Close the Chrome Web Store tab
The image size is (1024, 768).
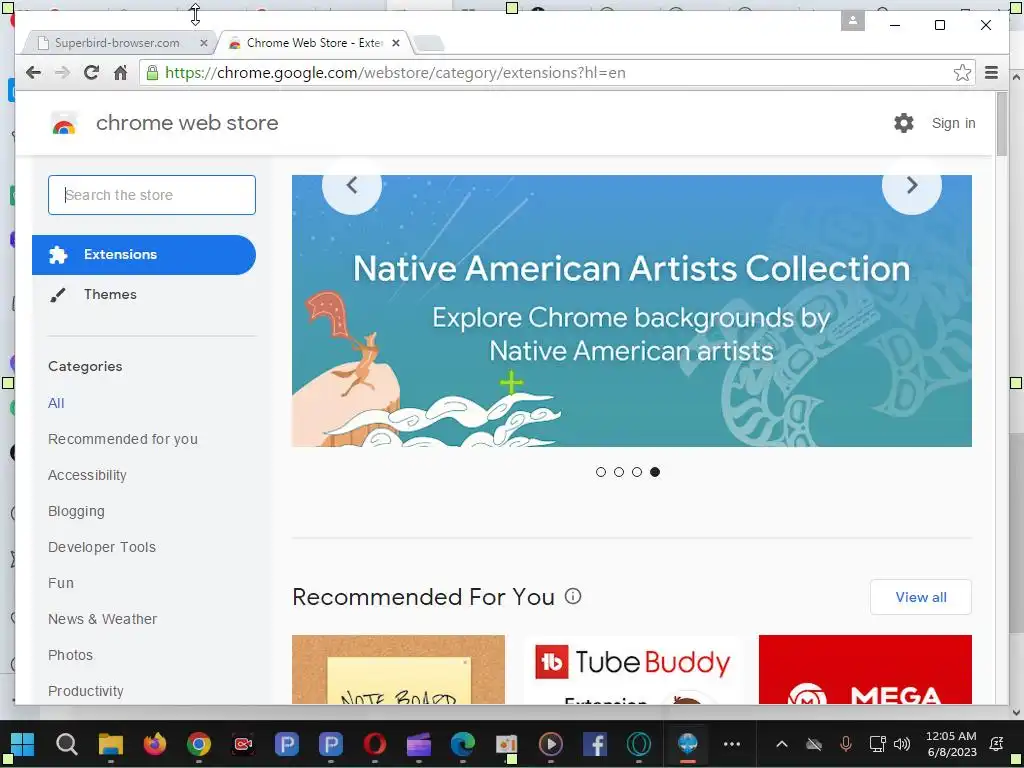pyautogui.click(x=396, y=43)
